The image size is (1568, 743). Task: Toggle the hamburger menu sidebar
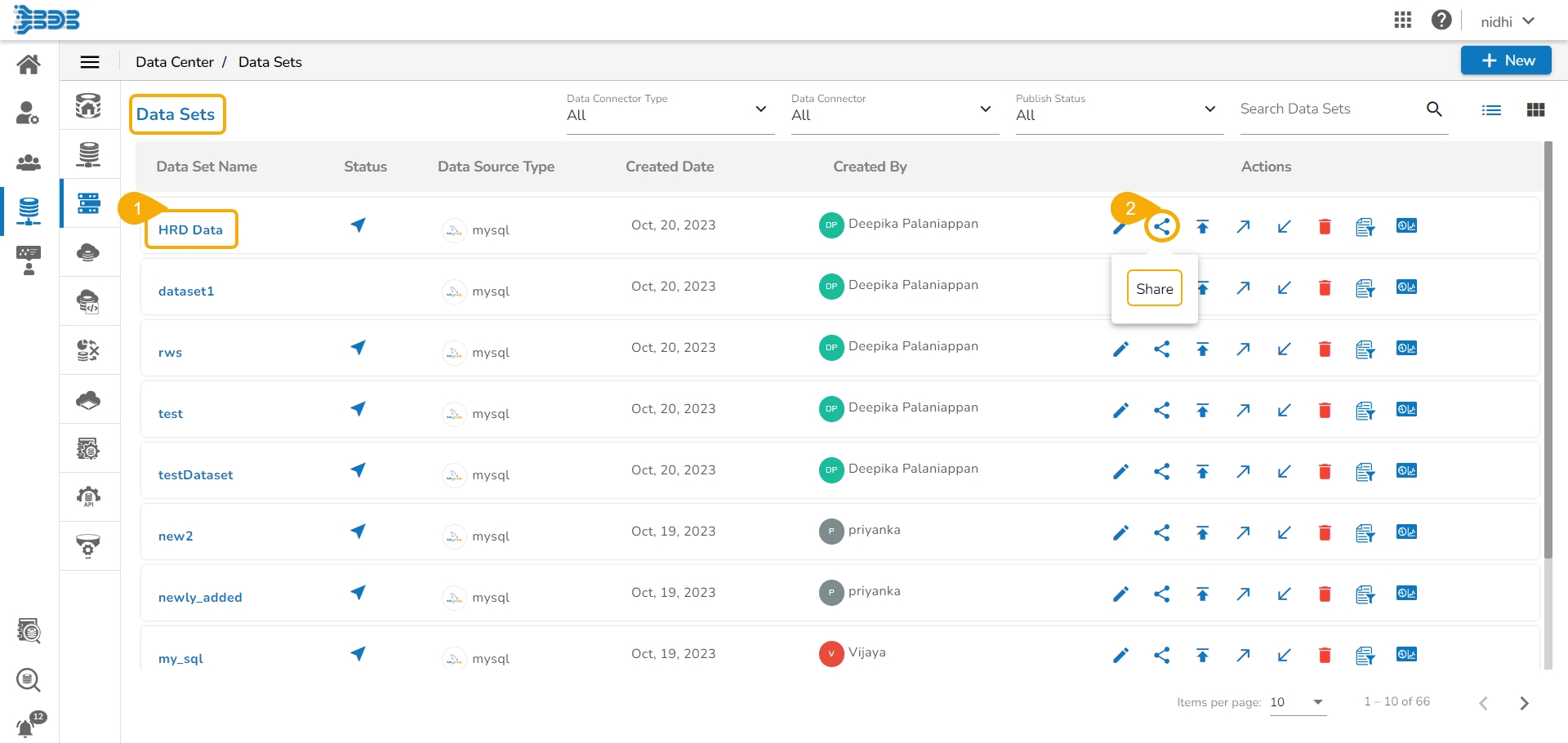click(90, 62)
